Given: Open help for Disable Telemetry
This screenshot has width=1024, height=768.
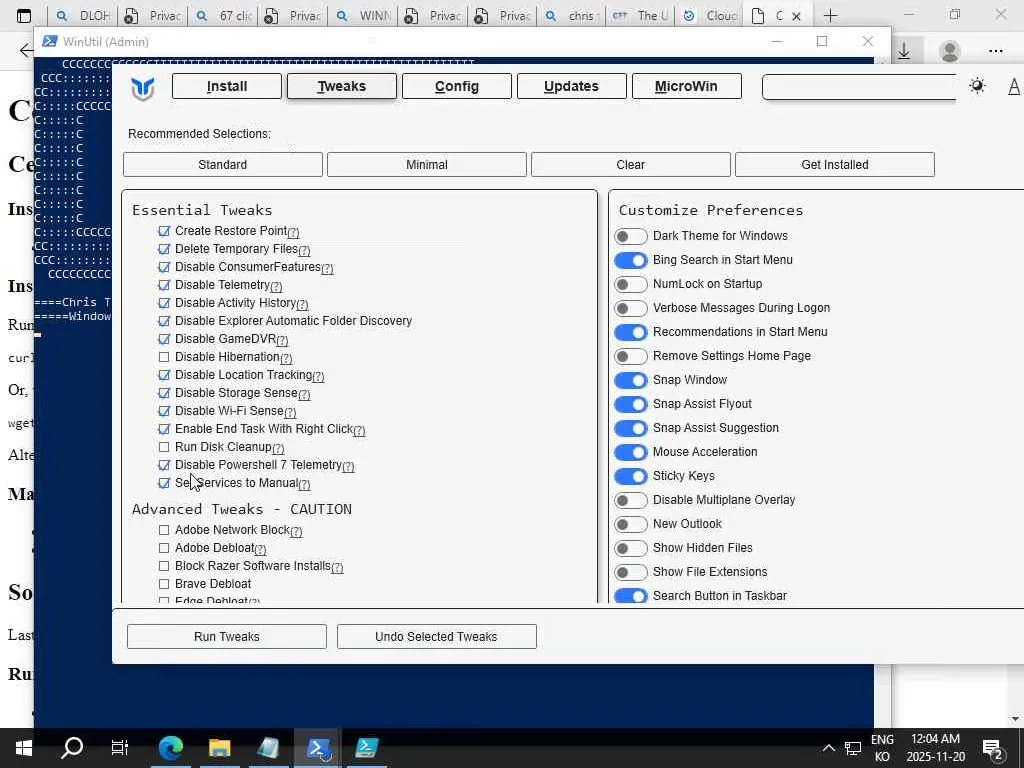Looking at the screenshot, I should 276,287.
